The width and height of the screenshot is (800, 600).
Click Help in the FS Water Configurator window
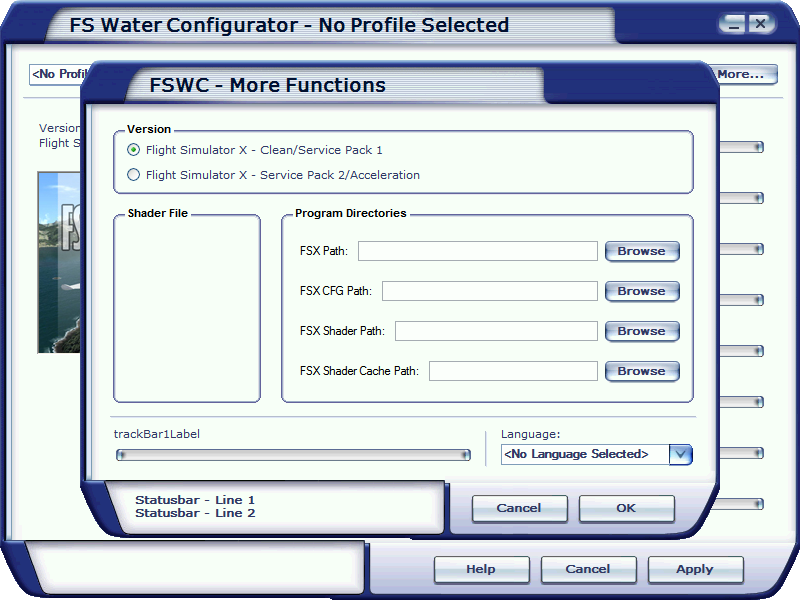coord(481,569)
